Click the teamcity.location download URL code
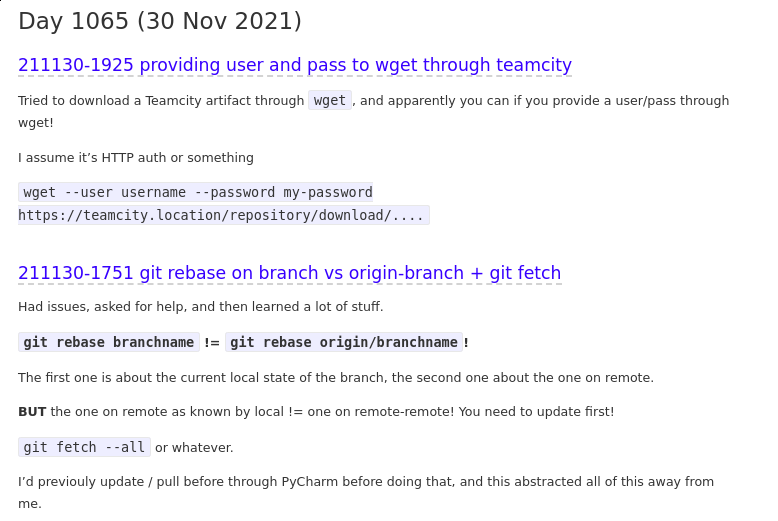The width and height of the screenshot is (778, 521). [x=223, y=215]
